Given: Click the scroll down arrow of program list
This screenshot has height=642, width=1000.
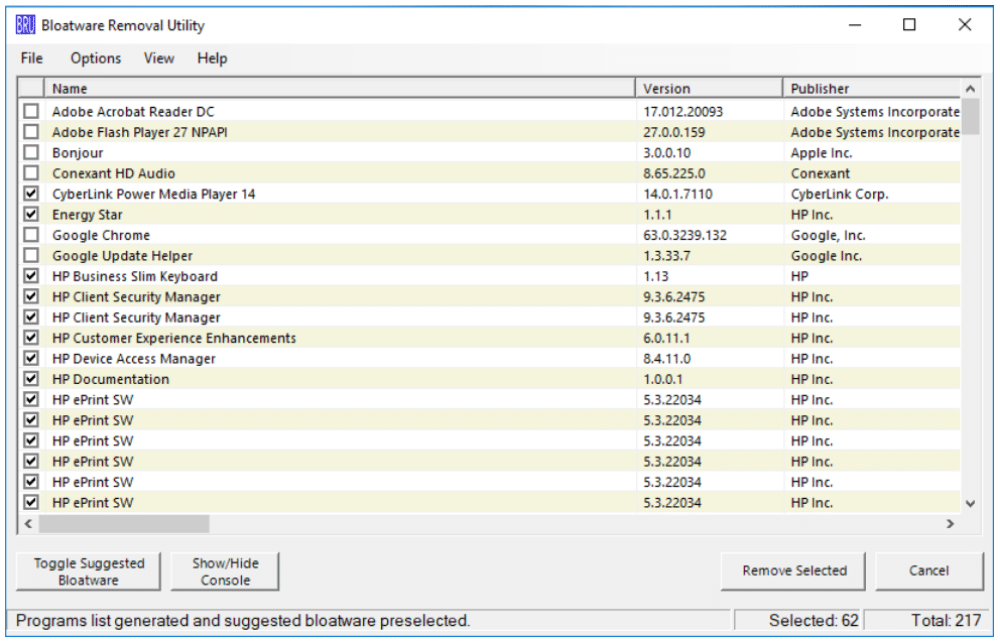Looking at the screenshot, I should [x=970, y=504].
